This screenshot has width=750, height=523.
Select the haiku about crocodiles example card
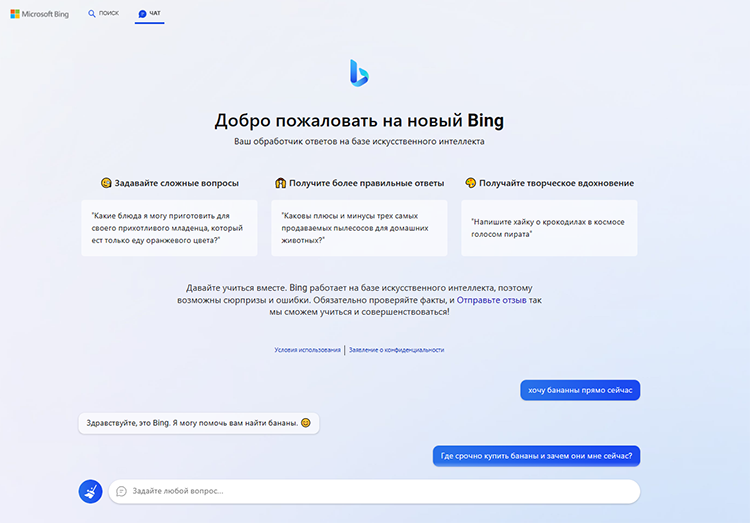[x=549, y=228]
